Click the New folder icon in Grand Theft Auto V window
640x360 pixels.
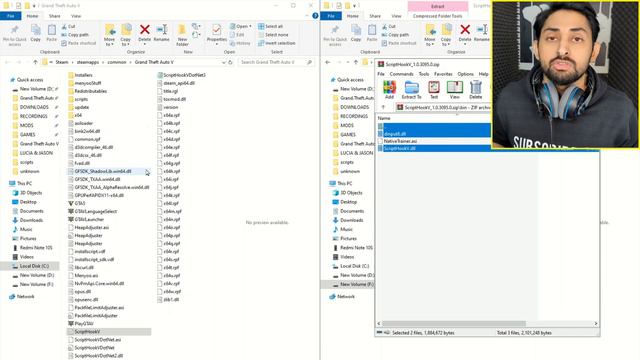pos(182,30)
